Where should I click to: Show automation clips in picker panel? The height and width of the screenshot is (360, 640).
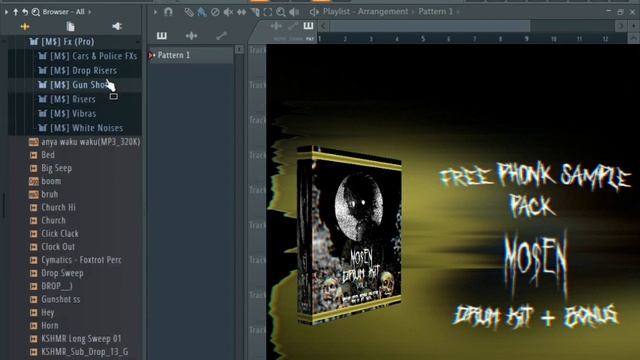pyautogui.click(x=221, y=36)
